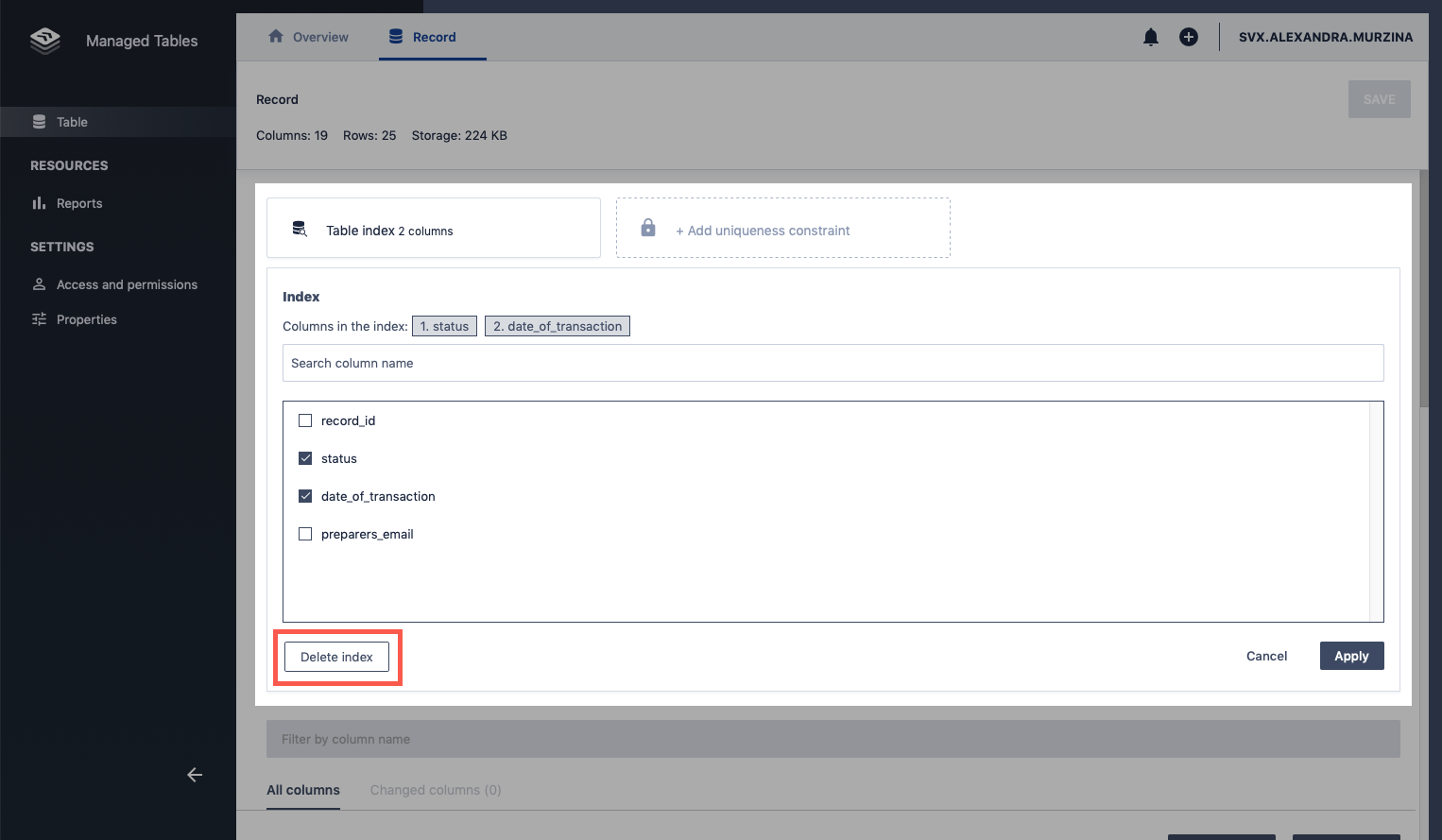Open Properties in the sidebar
Image resolution: width=1442 pixels, height=840 pixels.
coord(86,319)
